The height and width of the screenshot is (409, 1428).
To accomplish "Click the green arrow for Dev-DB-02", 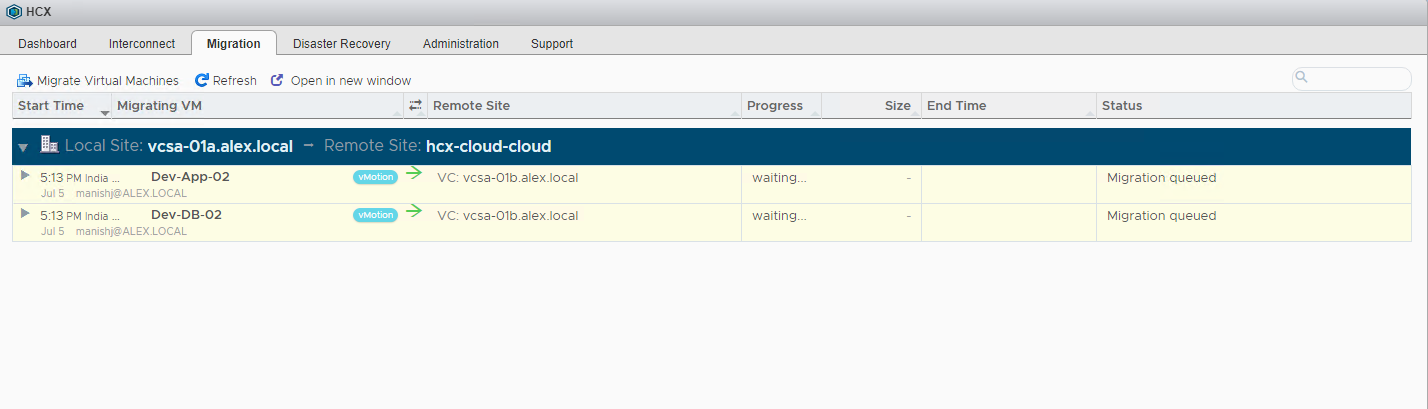I will (414, 212).
